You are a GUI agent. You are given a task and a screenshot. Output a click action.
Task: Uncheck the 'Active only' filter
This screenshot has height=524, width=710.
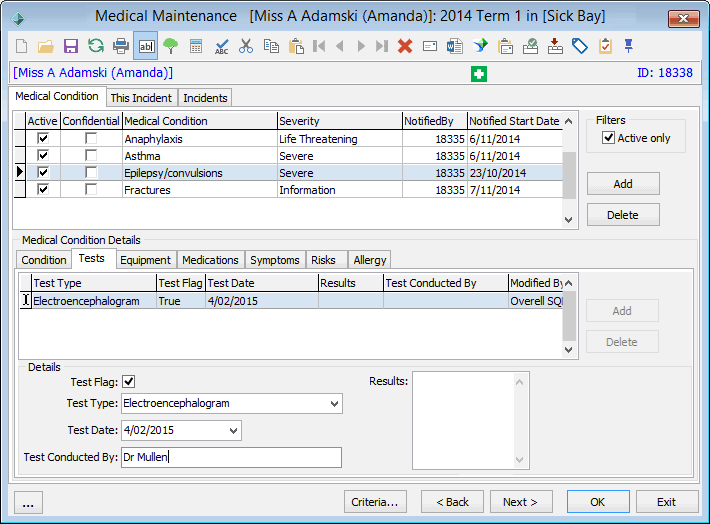coord(609,138)
